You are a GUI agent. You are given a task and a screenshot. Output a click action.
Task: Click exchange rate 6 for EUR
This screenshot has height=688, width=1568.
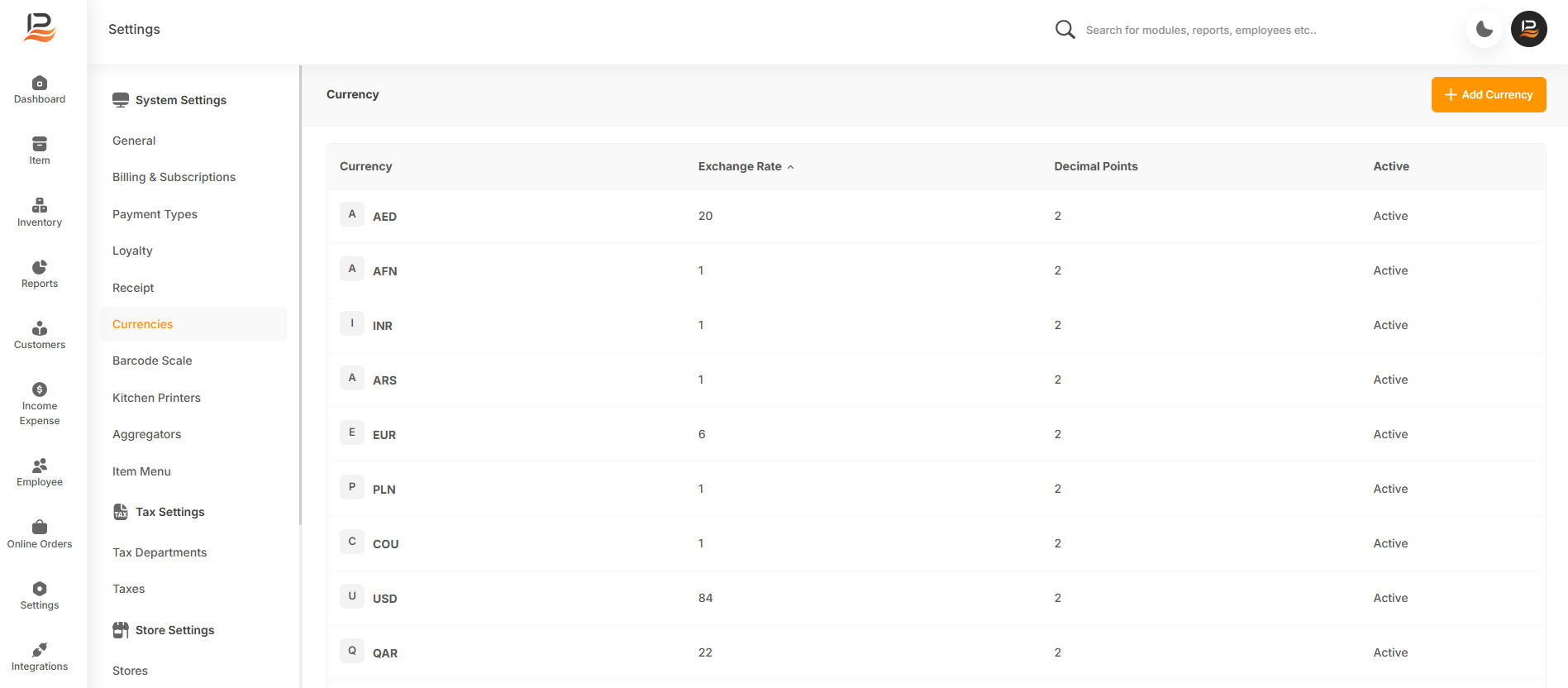(702, 434)
